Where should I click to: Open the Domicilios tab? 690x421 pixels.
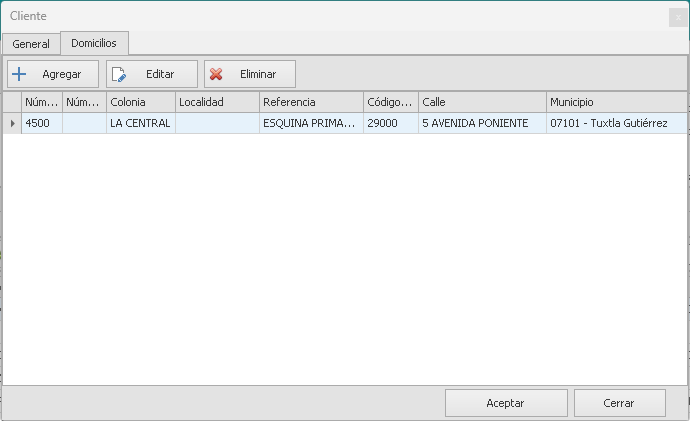tap(94, 43)
